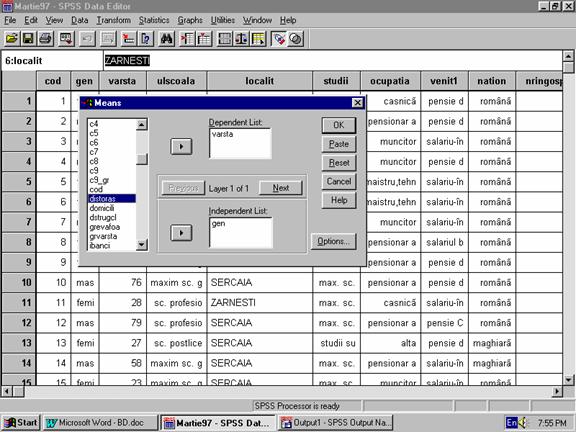This screenshot has height=432, width=576.
Task: Click the Insert Variable toolbar icon
Action: 204,39
